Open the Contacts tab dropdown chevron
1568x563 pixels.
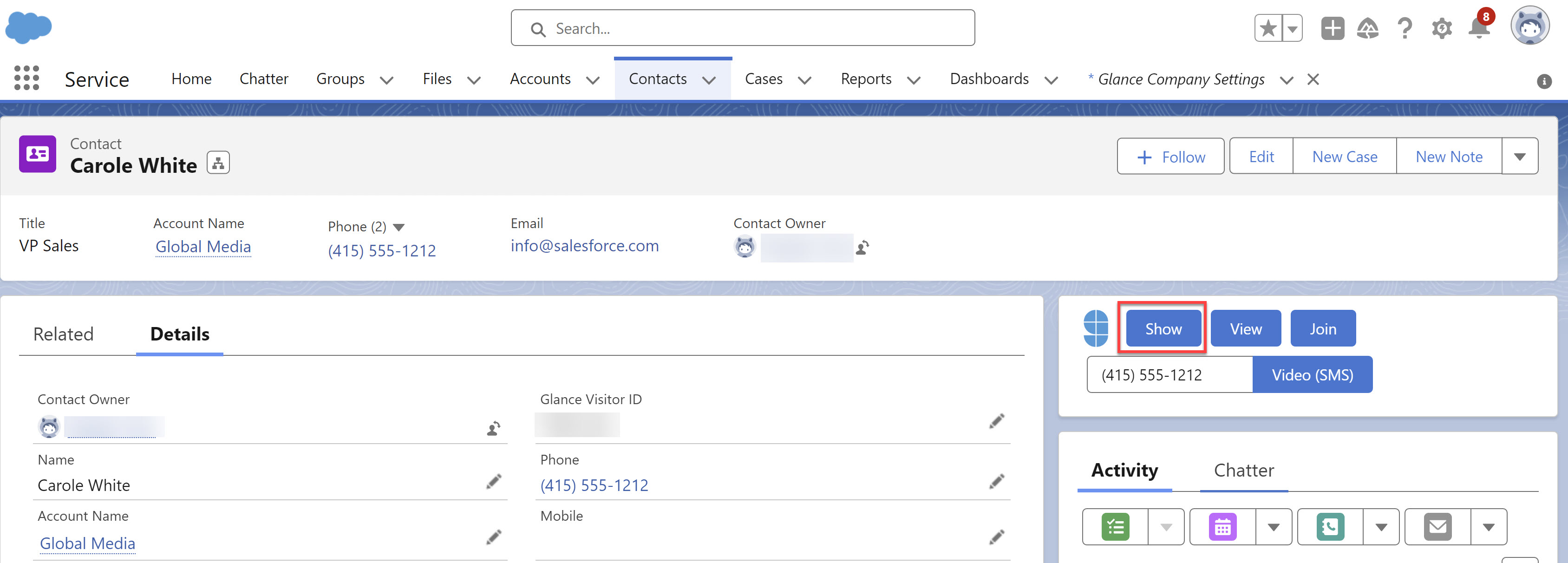tap(709, 80)
